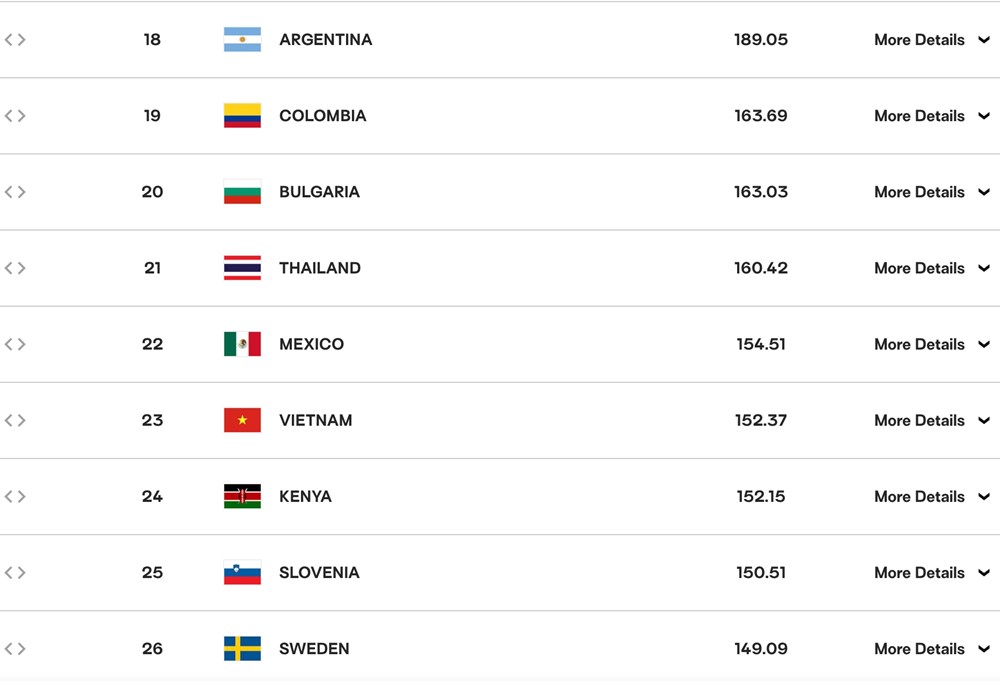The height and width of the screenshot is (681, 1000).
Task: Click the Kenya flag icon
Action: pyautogui.click(x=242, y=496)
